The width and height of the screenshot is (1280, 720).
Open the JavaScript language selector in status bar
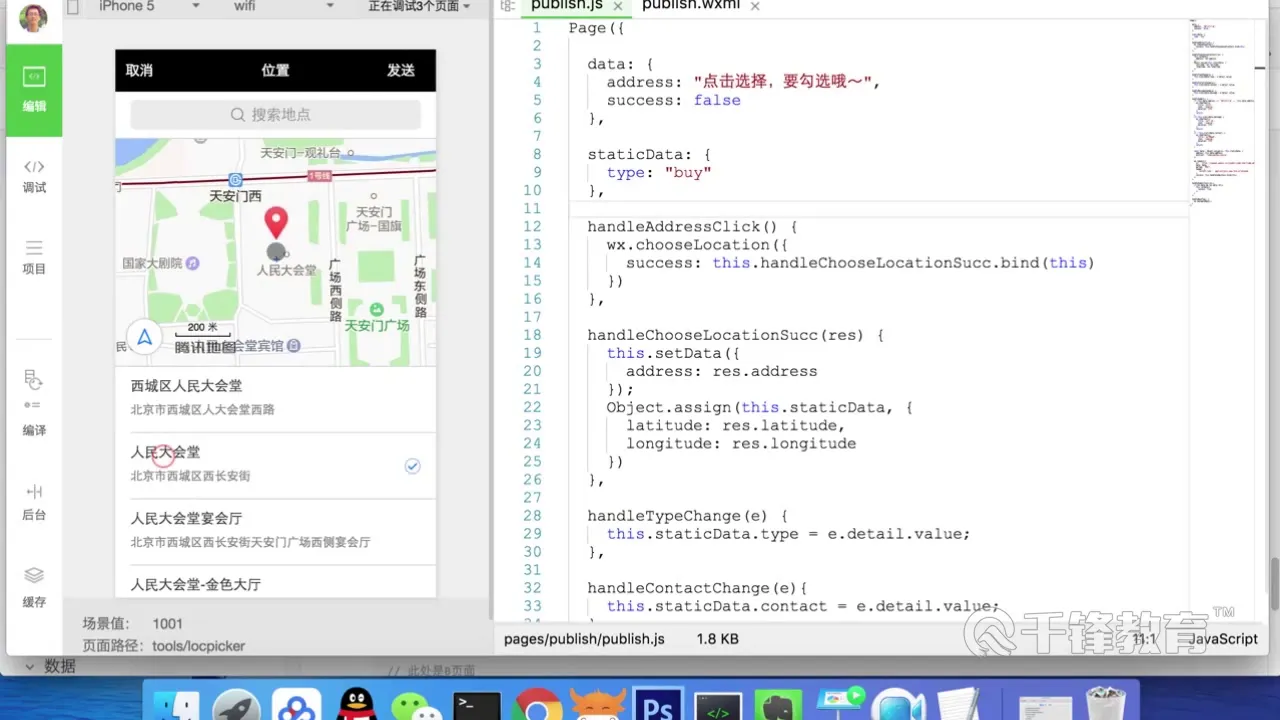(x=1224, y=638)
